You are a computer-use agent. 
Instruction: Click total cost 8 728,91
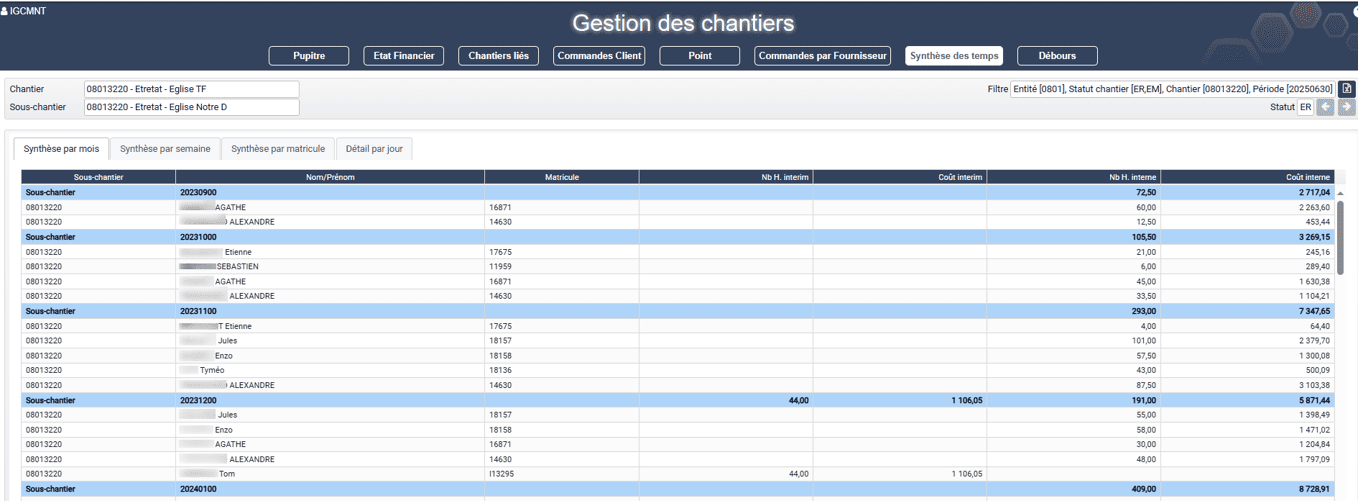click(x=1314, y=489)
